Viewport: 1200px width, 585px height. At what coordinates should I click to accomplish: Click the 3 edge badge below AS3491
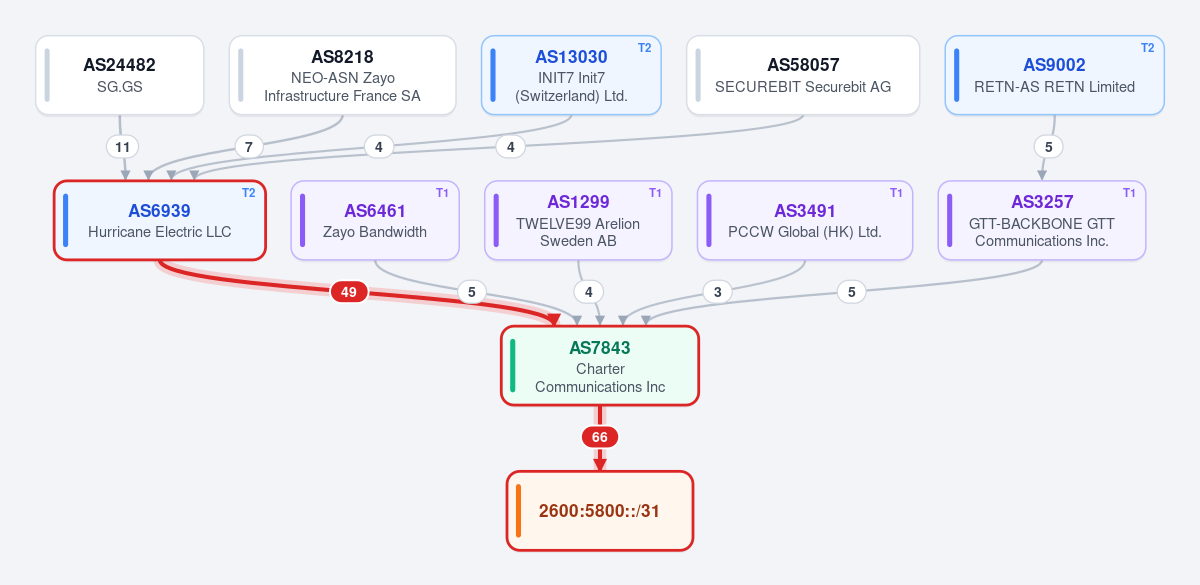(x=717, y=292)
